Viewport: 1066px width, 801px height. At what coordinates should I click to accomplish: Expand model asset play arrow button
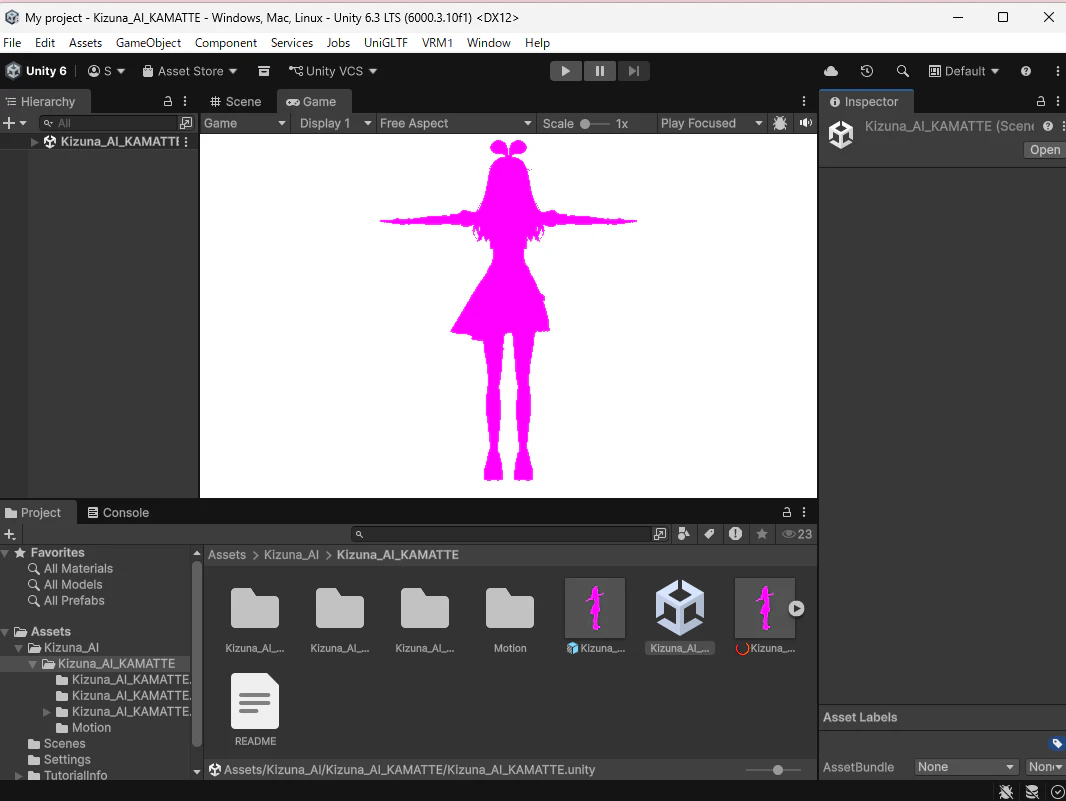pyautogui.click(x=796, y=609)
